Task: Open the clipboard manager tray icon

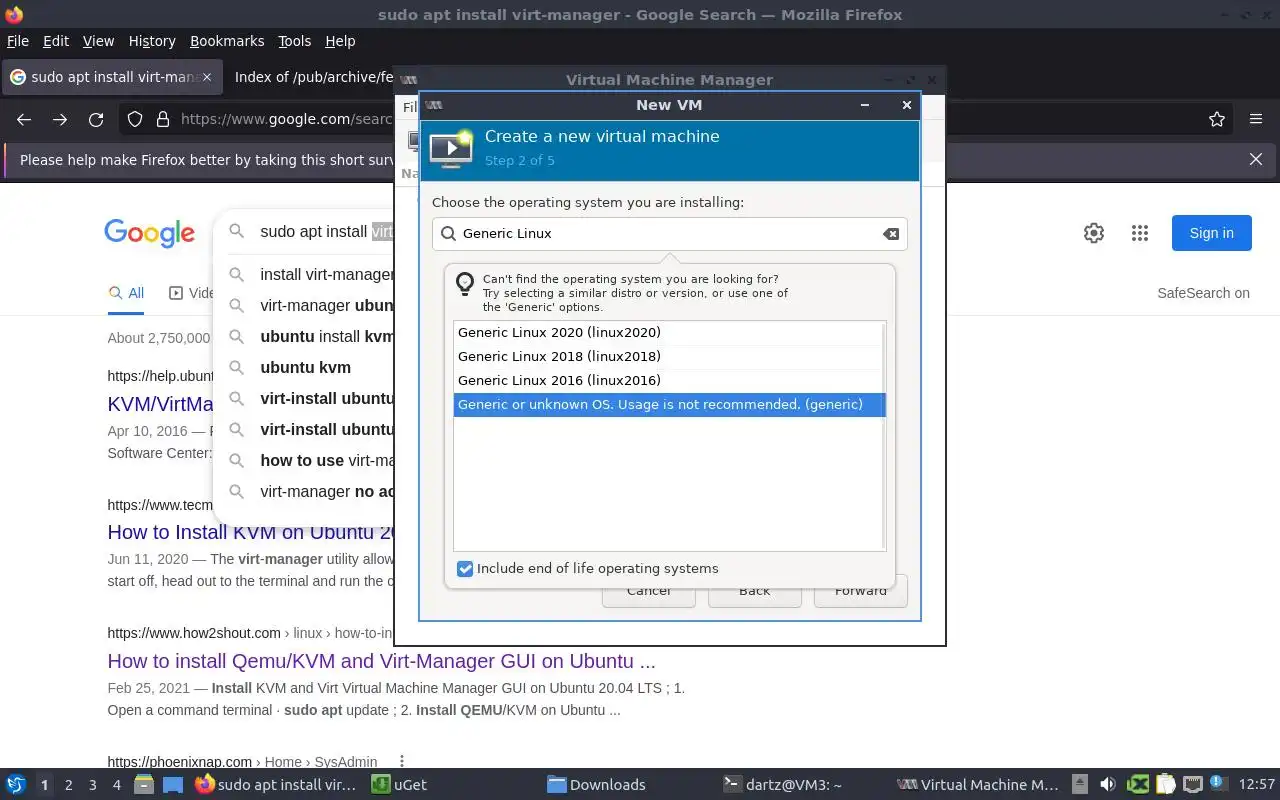Action: pos(1165,785)
